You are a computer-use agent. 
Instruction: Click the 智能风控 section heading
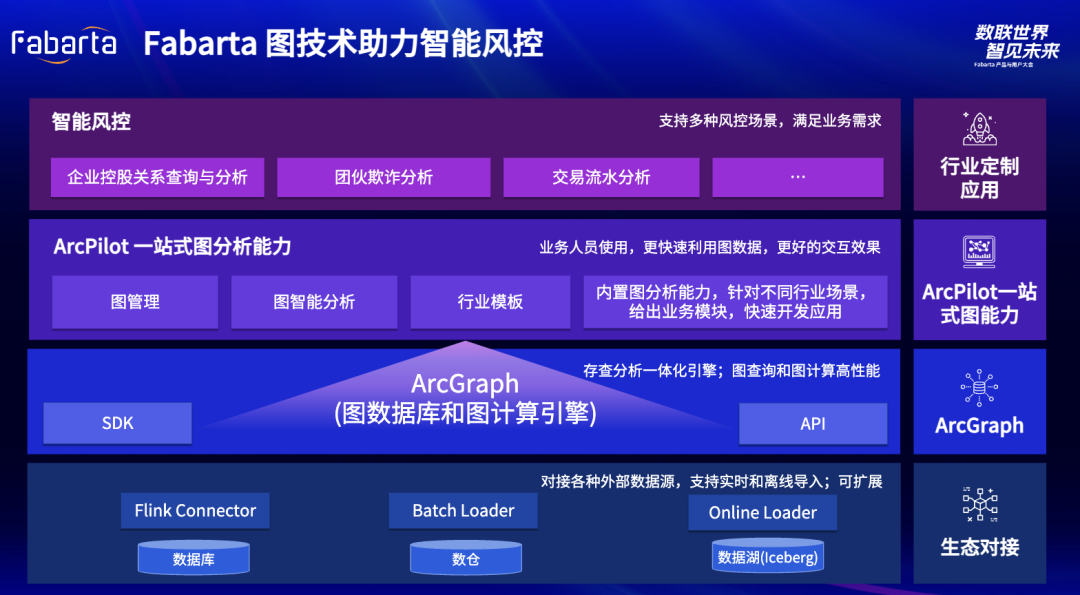coord(91,122)
